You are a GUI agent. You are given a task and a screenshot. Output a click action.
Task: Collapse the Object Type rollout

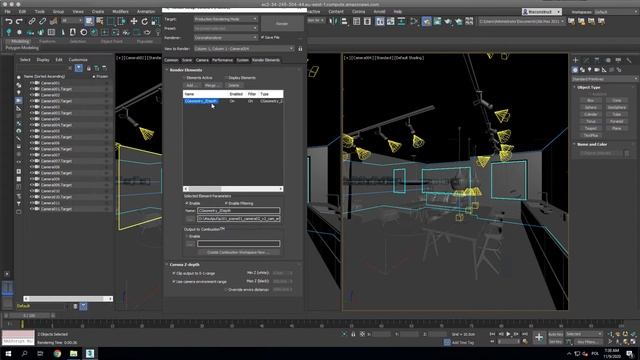(x=589, y=87)
